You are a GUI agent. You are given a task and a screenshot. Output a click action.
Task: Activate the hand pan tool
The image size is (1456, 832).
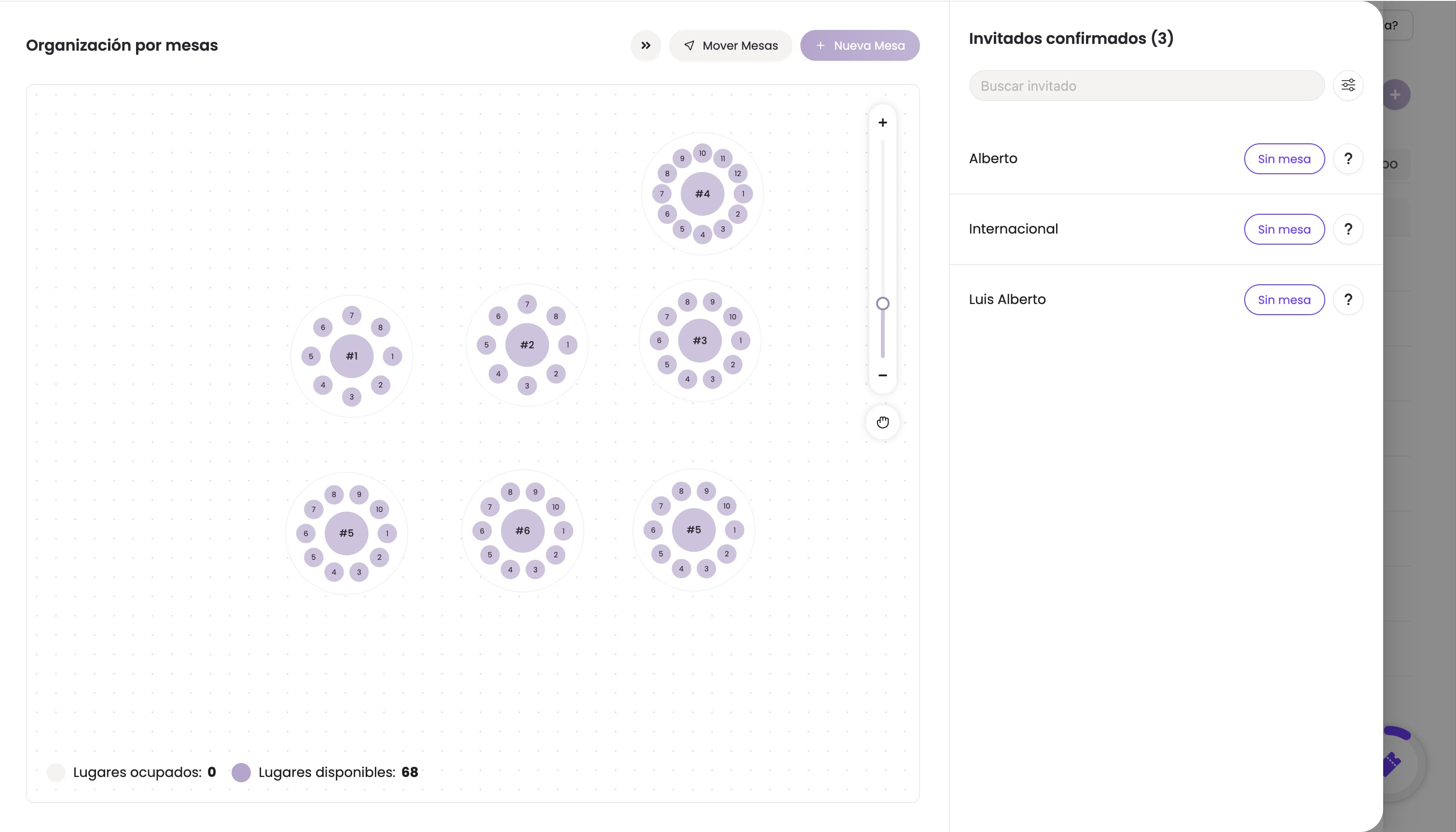tap(882, 422)
